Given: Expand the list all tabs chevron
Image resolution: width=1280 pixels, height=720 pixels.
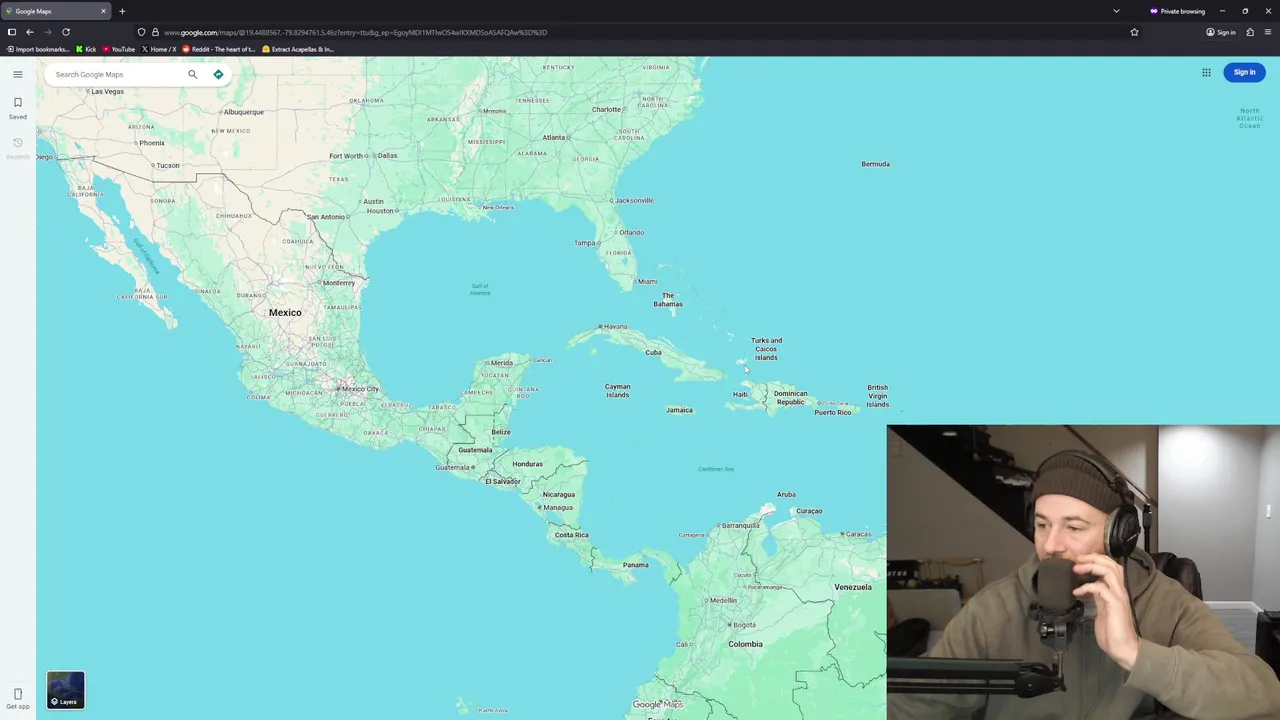Looking at the screenshot, I should [1116, 11].
